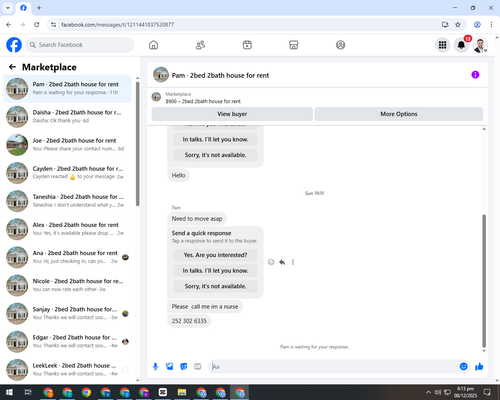
Task: Open Alex's conversation
Action: [67, 229]
